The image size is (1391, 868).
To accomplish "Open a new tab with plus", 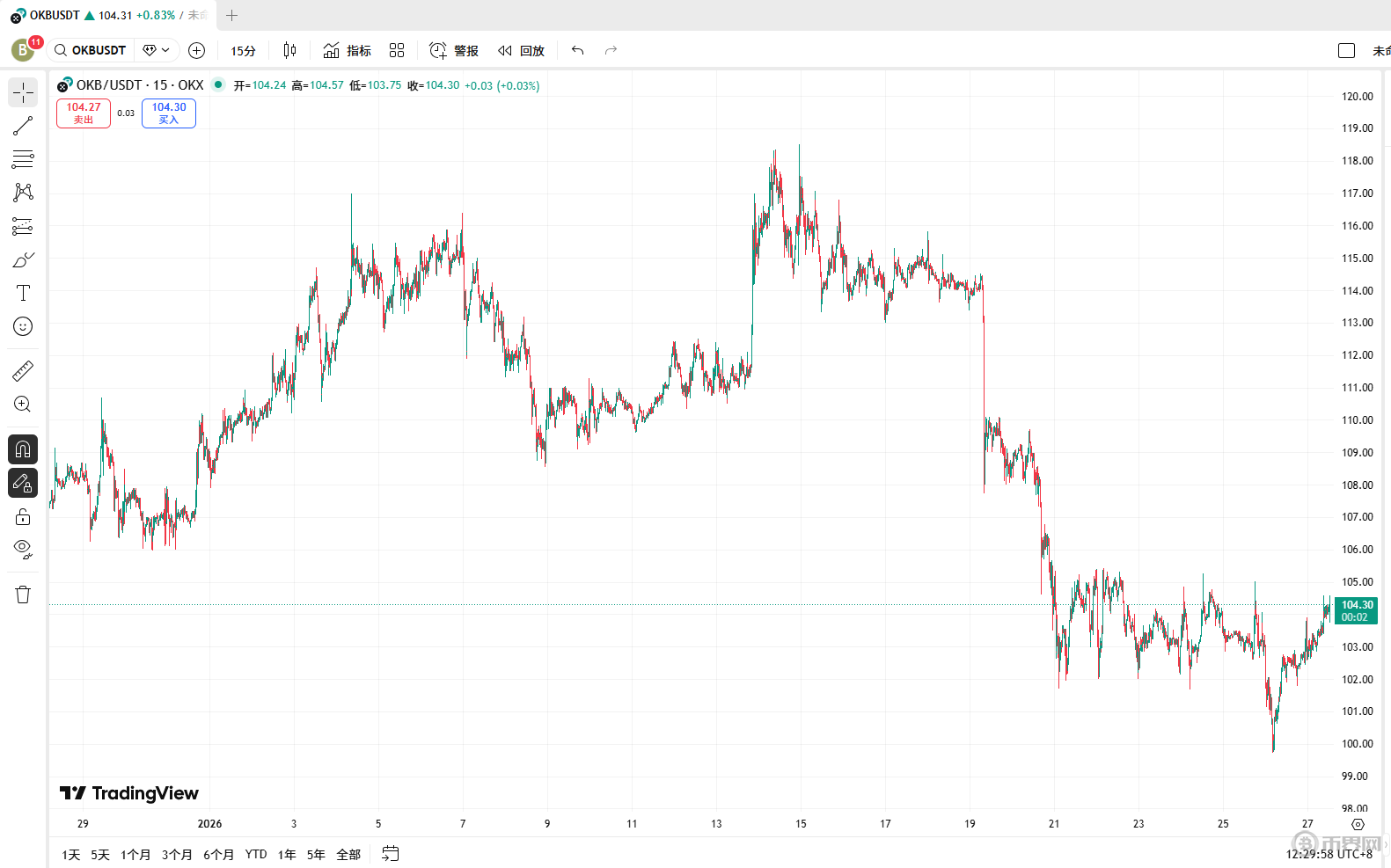I will coord(232,15).
